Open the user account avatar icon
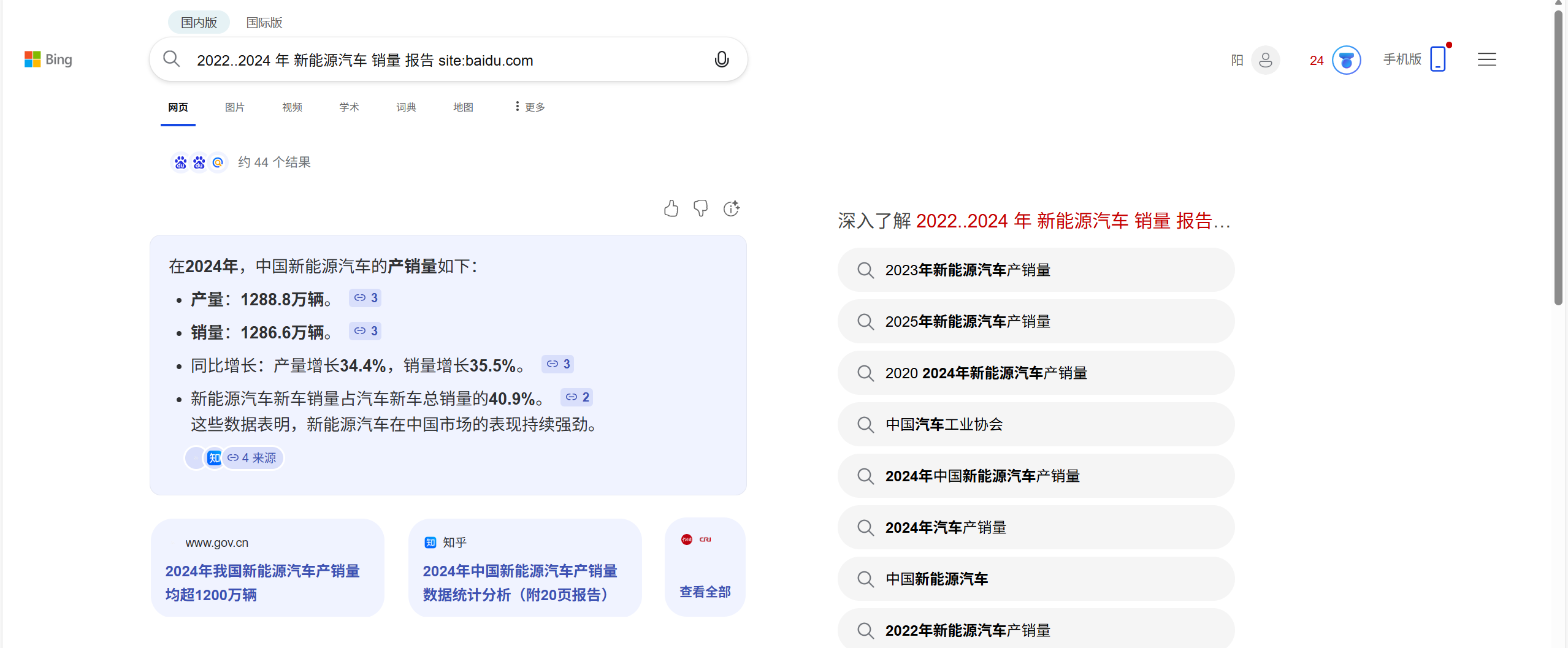Screen dimensions: 1568x648 pyautogui.click(x=1265, y=60)
